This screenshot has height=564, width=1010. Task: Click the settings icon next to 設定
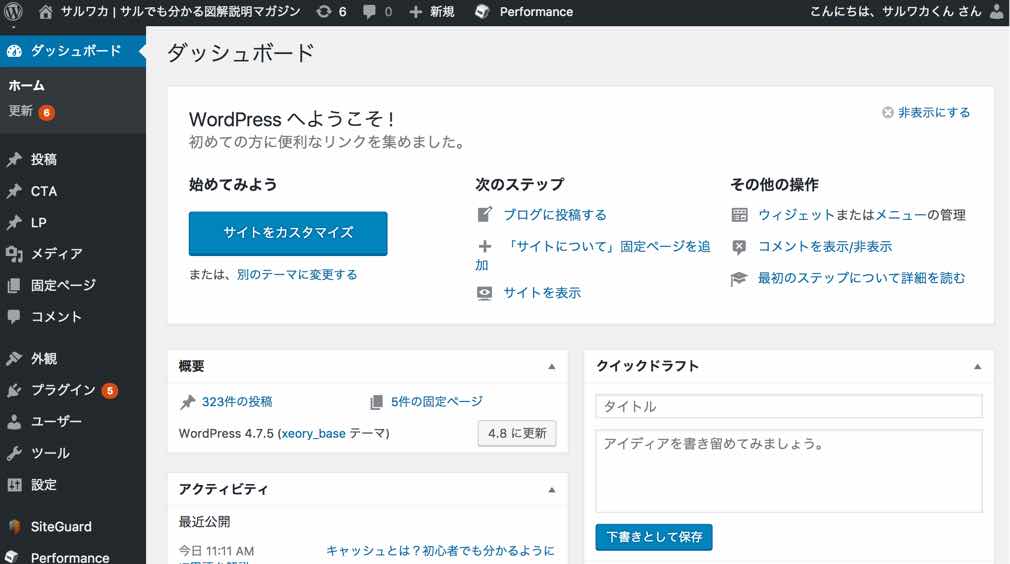click(14, 485)
